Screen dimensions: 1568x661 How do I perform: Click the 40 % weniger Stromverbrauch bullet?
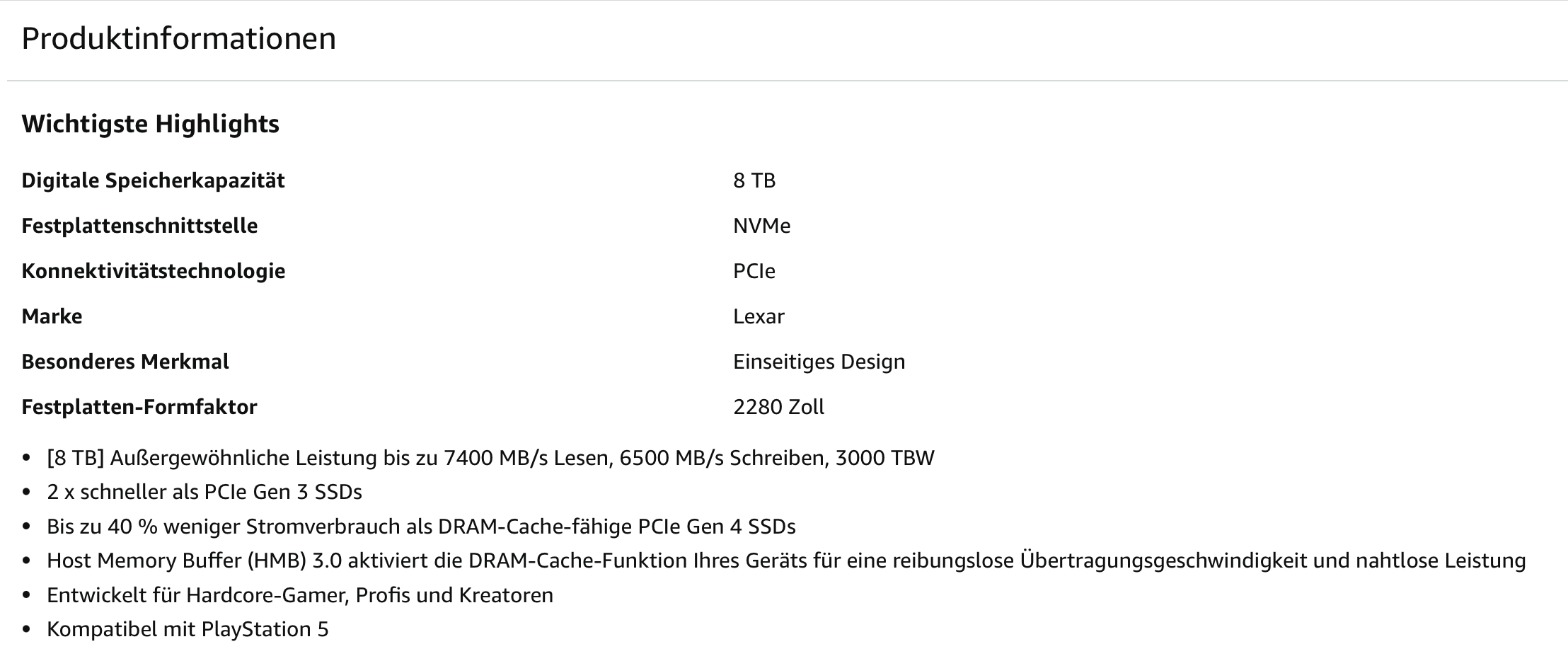tap(422, 527)
